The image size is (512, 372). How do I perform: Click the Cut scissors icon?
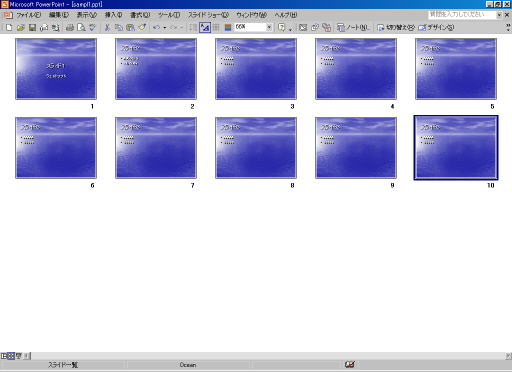coord(107,27)
